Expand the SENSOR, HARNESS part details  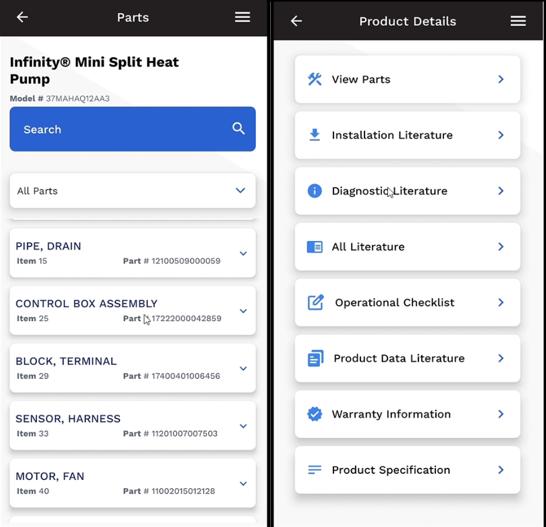tap(133, 426)
